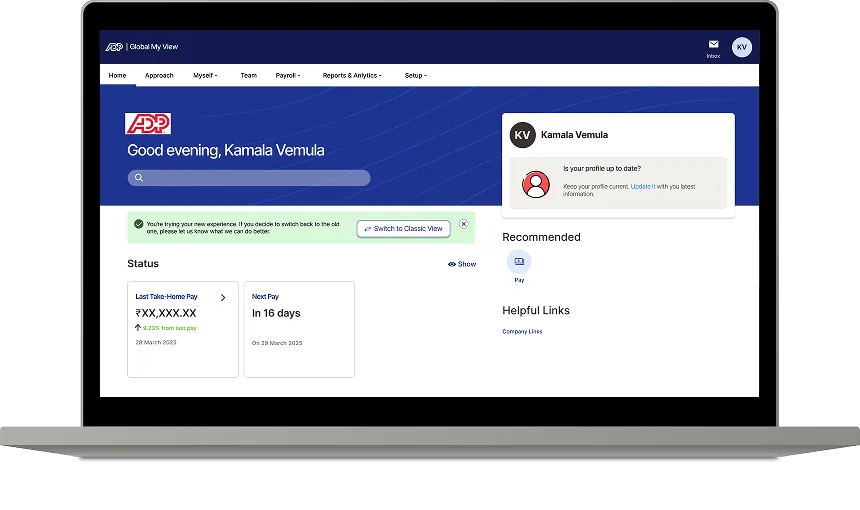
Task: Click the ADP logo in top bar
Action: click(x=114, y=47)
